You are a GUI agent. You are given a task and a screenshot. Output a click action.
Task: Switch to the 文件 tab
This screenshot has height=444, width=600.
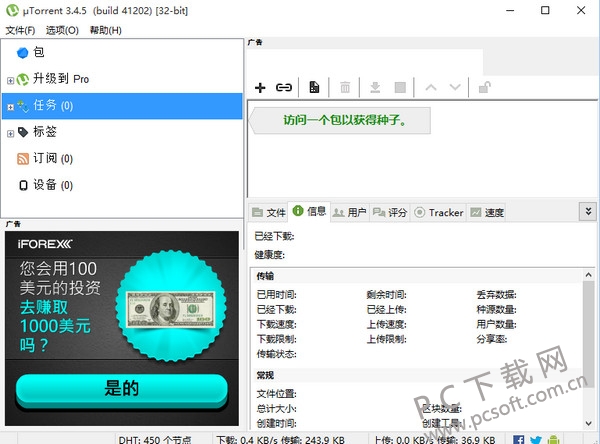[x=269, y=212]
